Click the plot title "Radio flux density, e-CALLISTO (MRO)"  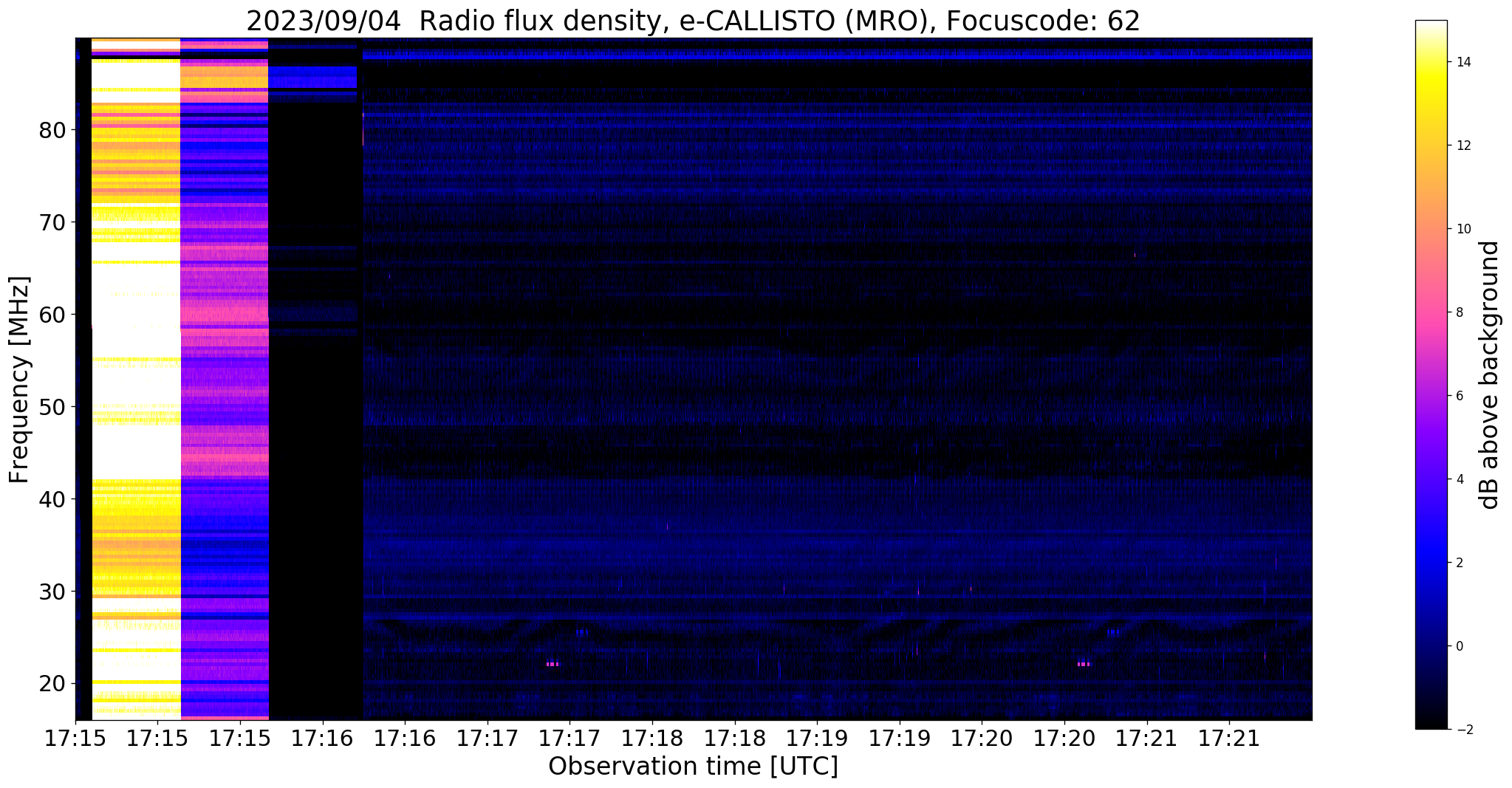pos(692,21)
